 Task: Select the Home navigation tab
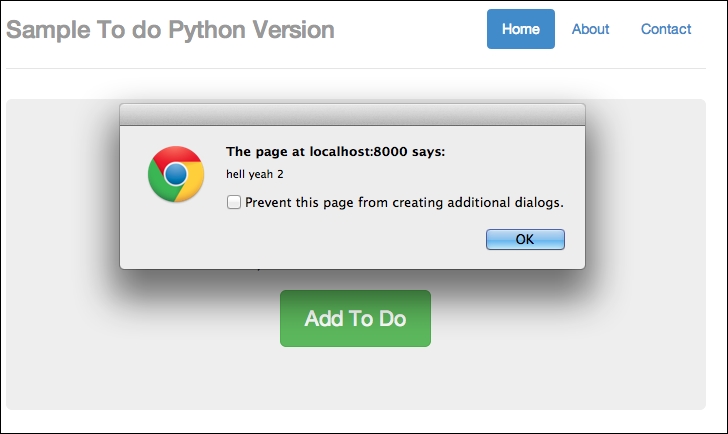click(520, 29)
